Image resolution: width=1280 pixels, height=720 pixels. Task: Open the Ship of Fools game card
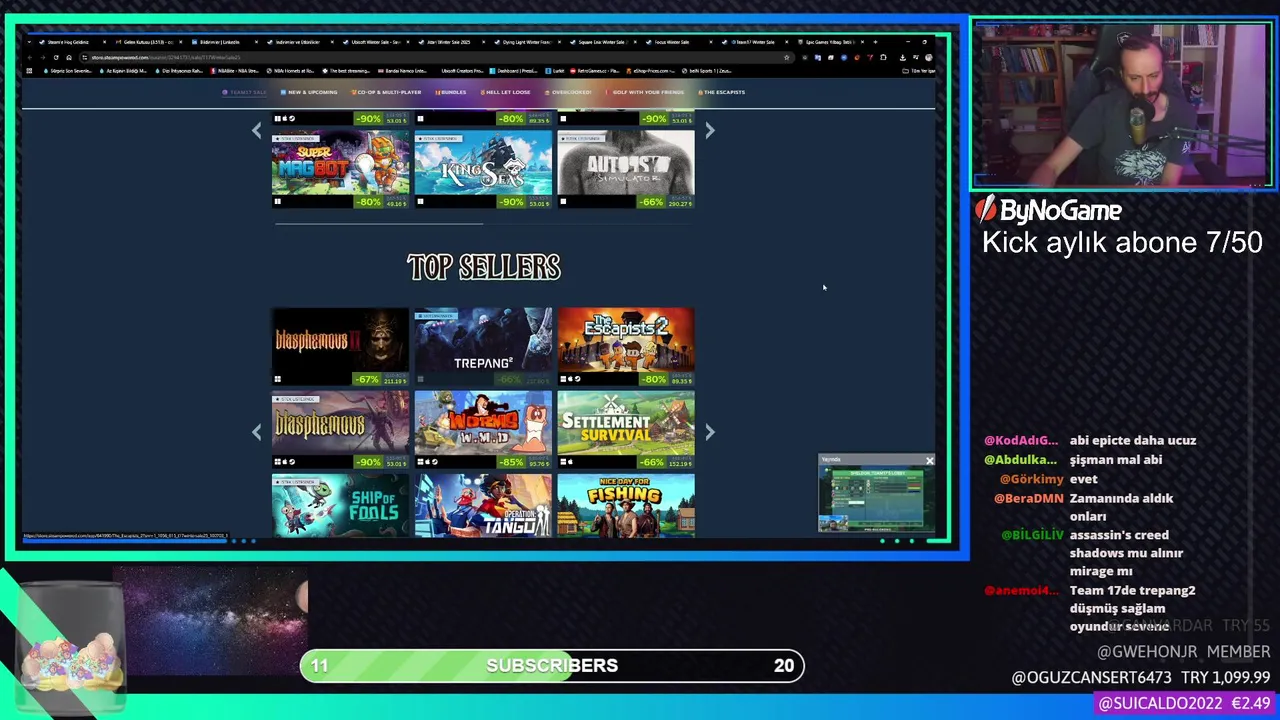click(x=340, y=505)
